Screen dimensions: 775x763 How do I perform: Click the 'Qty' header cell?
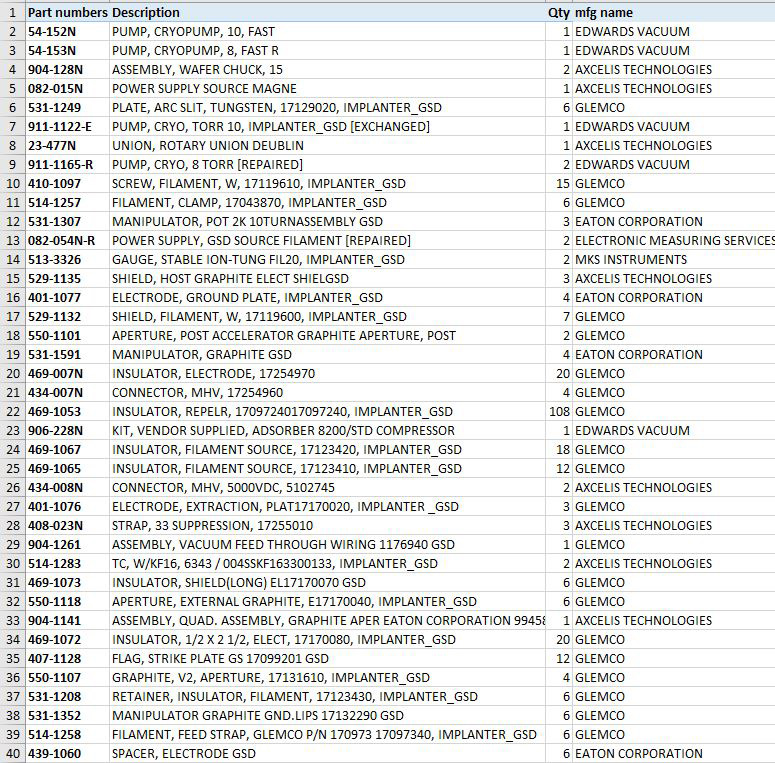coord(558,12)
